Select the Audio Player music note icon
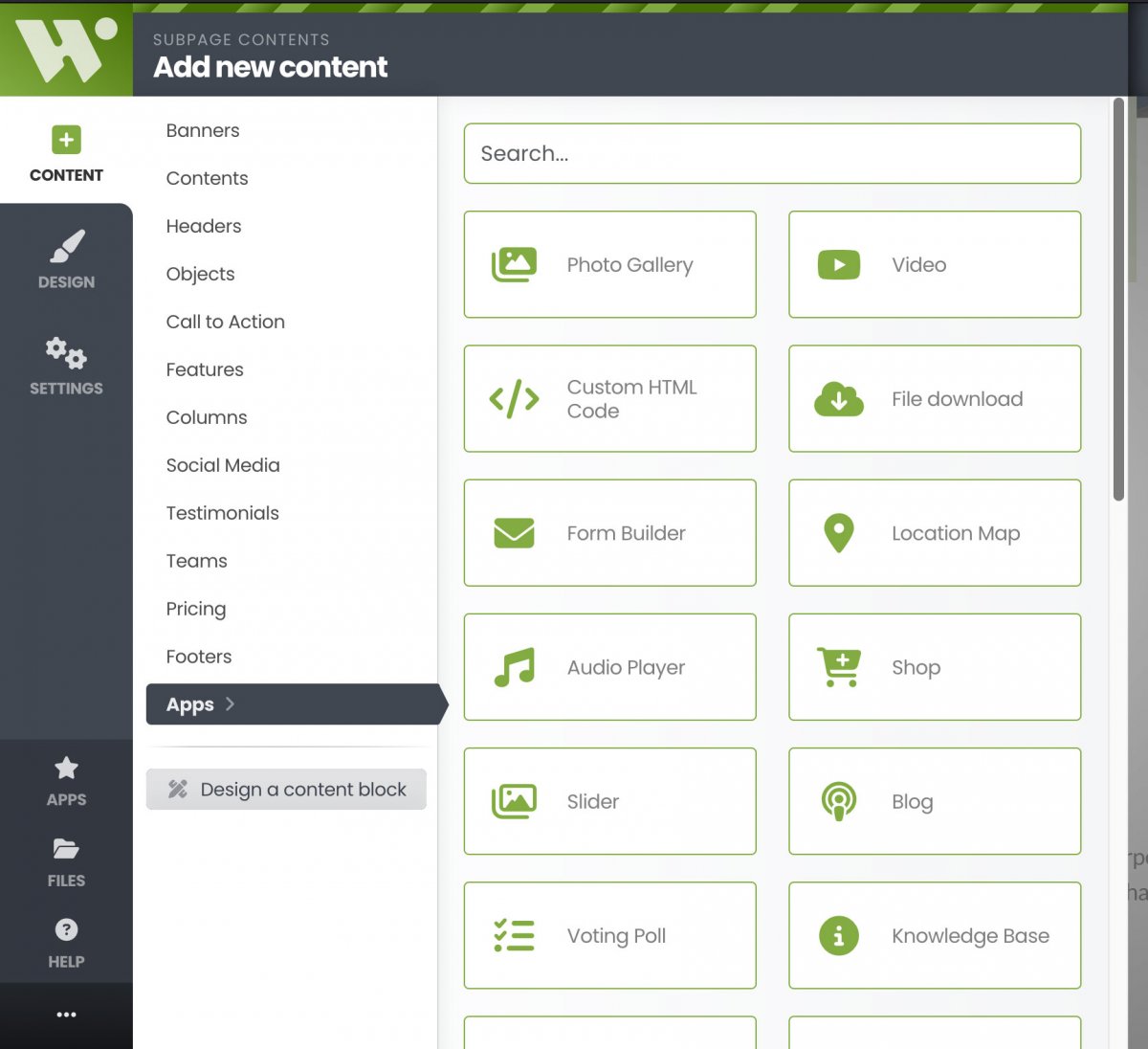The width and height of the screenshot is (1148, 1049). [514, 667]
